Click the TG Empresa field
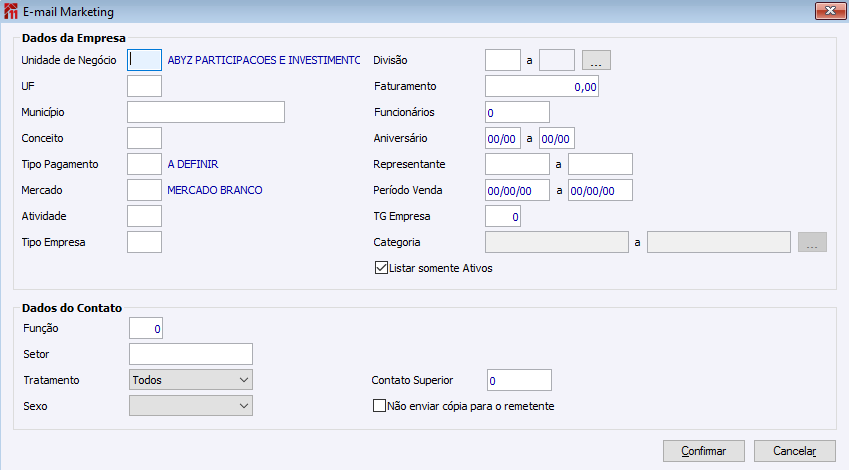 pos(502,216)
